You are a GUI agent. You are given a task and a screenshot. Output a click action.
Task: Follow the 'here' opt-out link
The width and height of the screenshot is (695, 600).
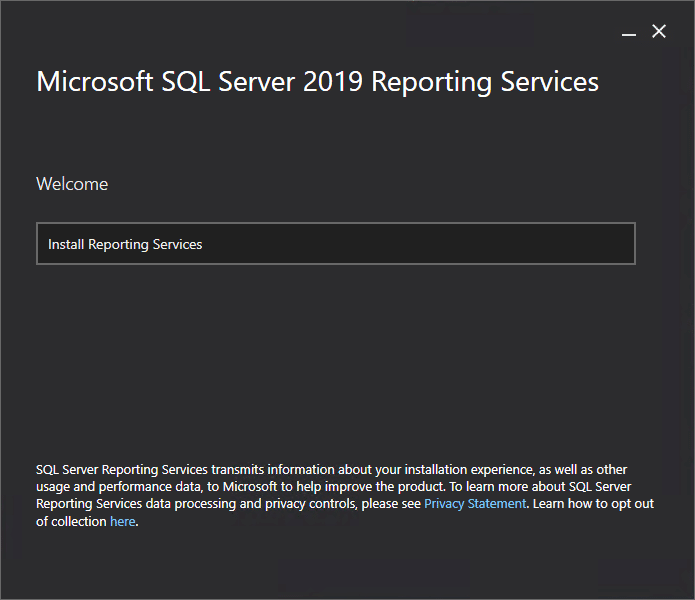click(122, 522)
